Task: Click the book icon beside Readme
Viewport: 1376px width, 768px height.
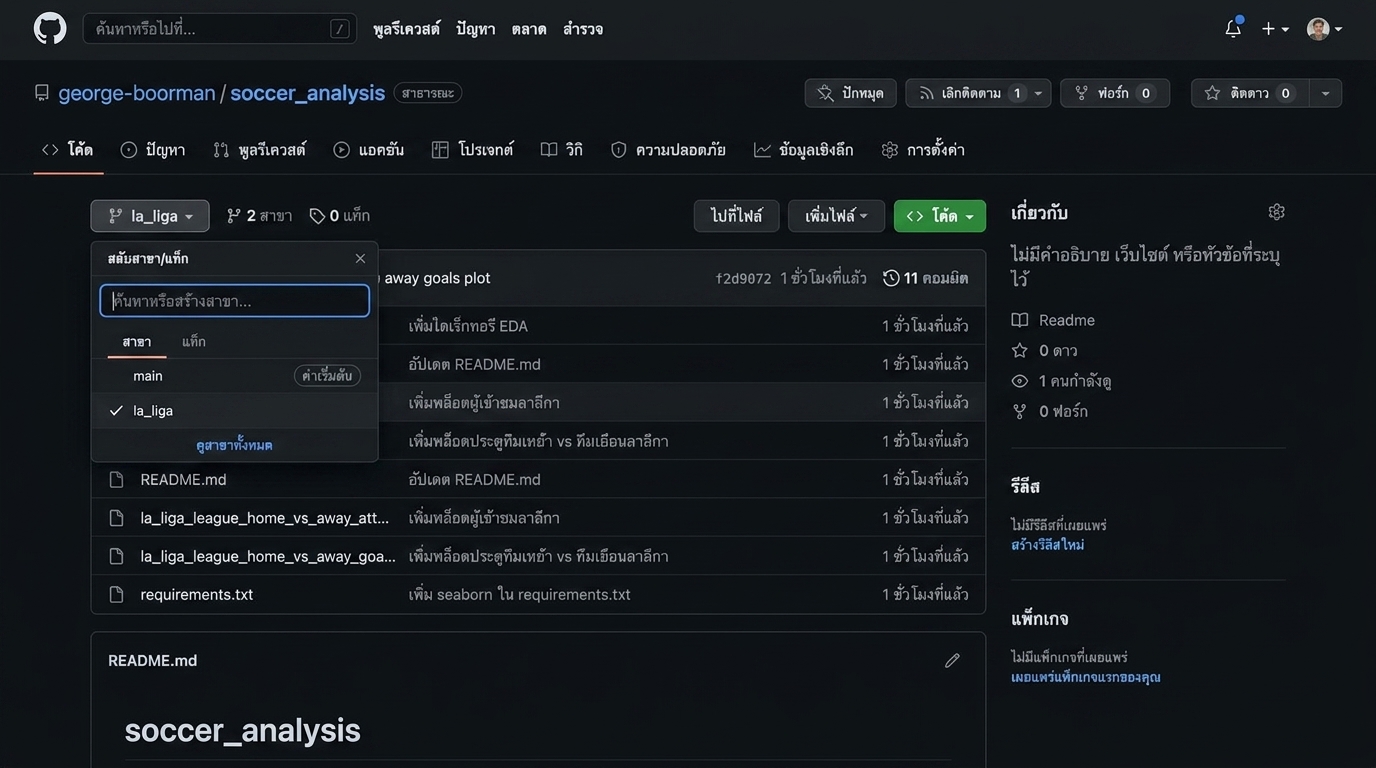Action: pos(1020,320)
